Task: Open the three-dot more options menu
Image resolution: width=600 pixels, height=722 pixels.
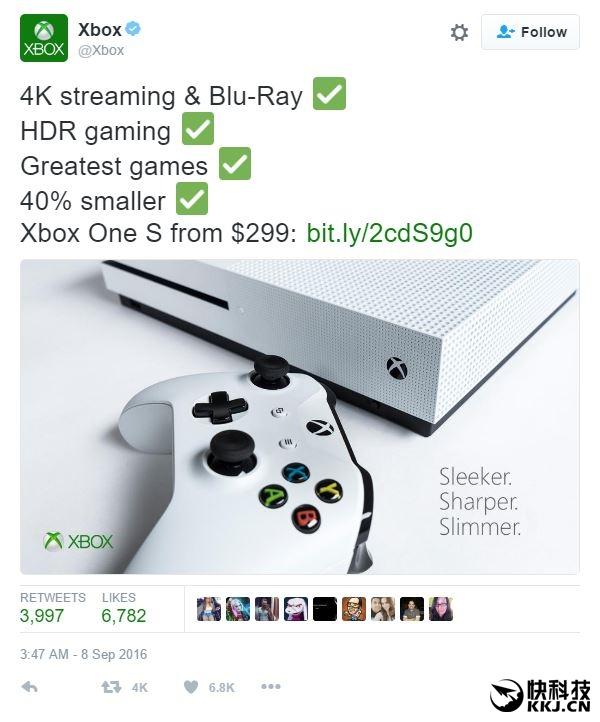Action: (x=271, y=687)
